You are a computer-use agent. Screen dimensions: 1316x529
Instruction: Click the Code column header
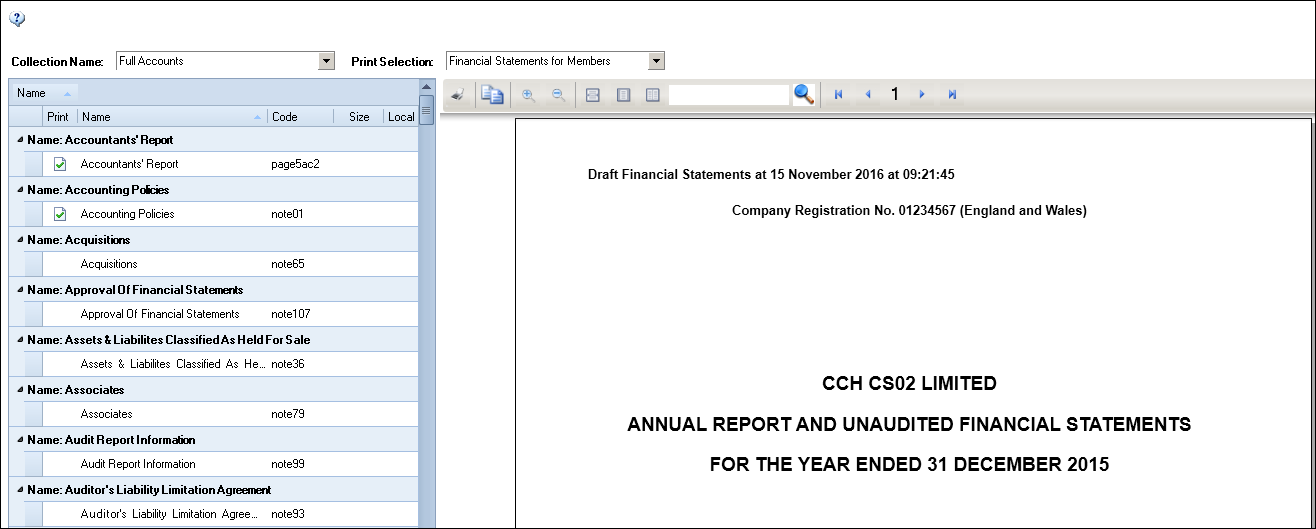point(300,117)
